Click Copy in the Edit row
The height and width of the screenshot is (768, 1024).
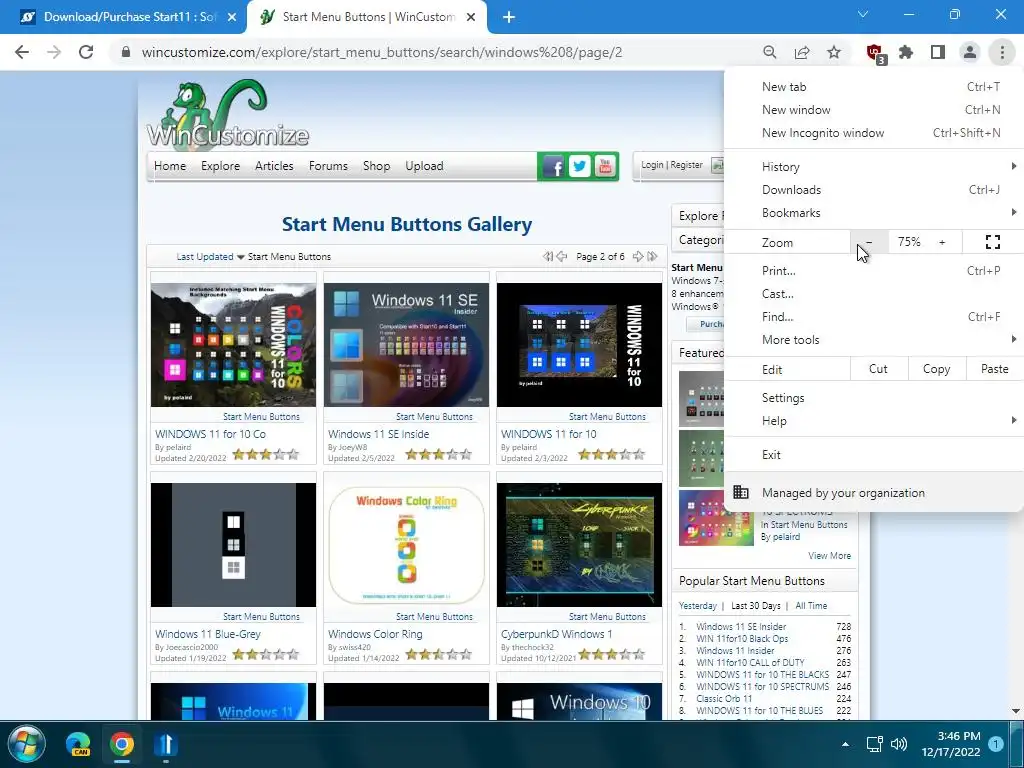(936, 369)
